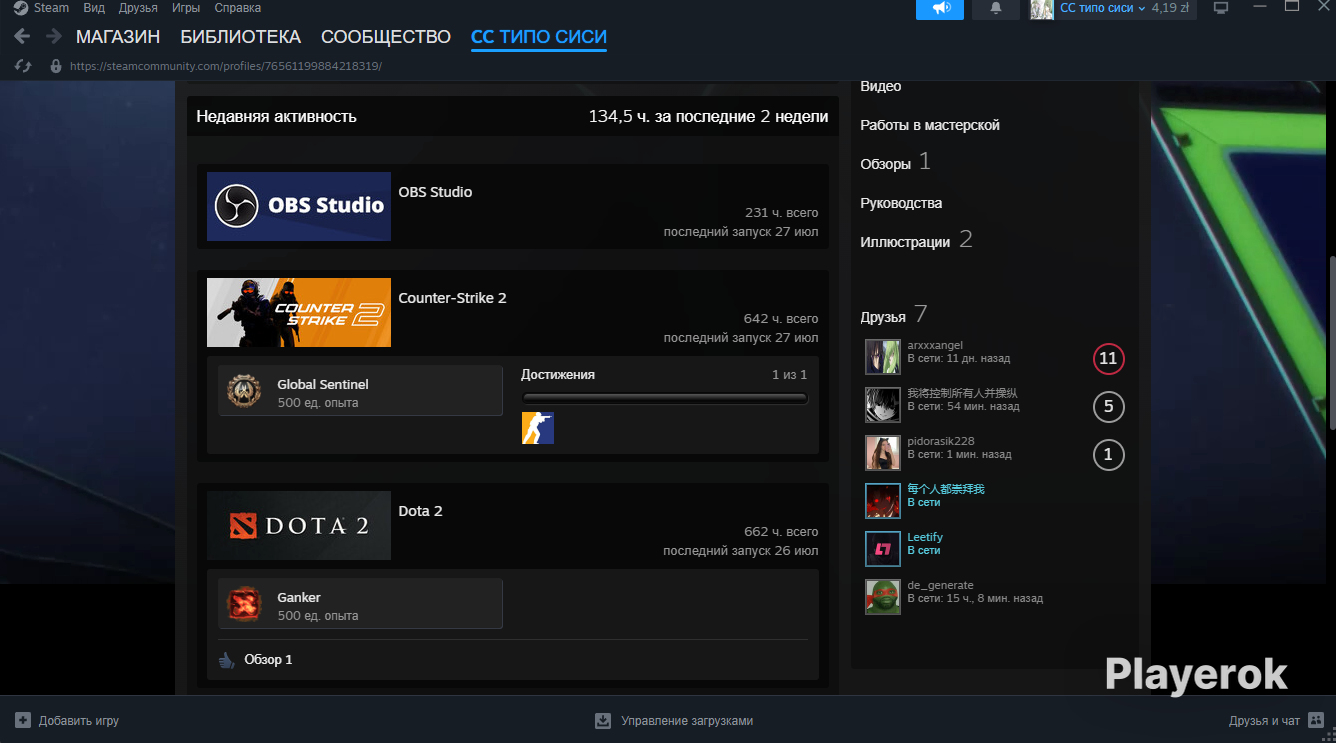Open the Обзор 1 link under Dota 2
The width and height of the screenshot is (1336, 743).
coord(268,660)
